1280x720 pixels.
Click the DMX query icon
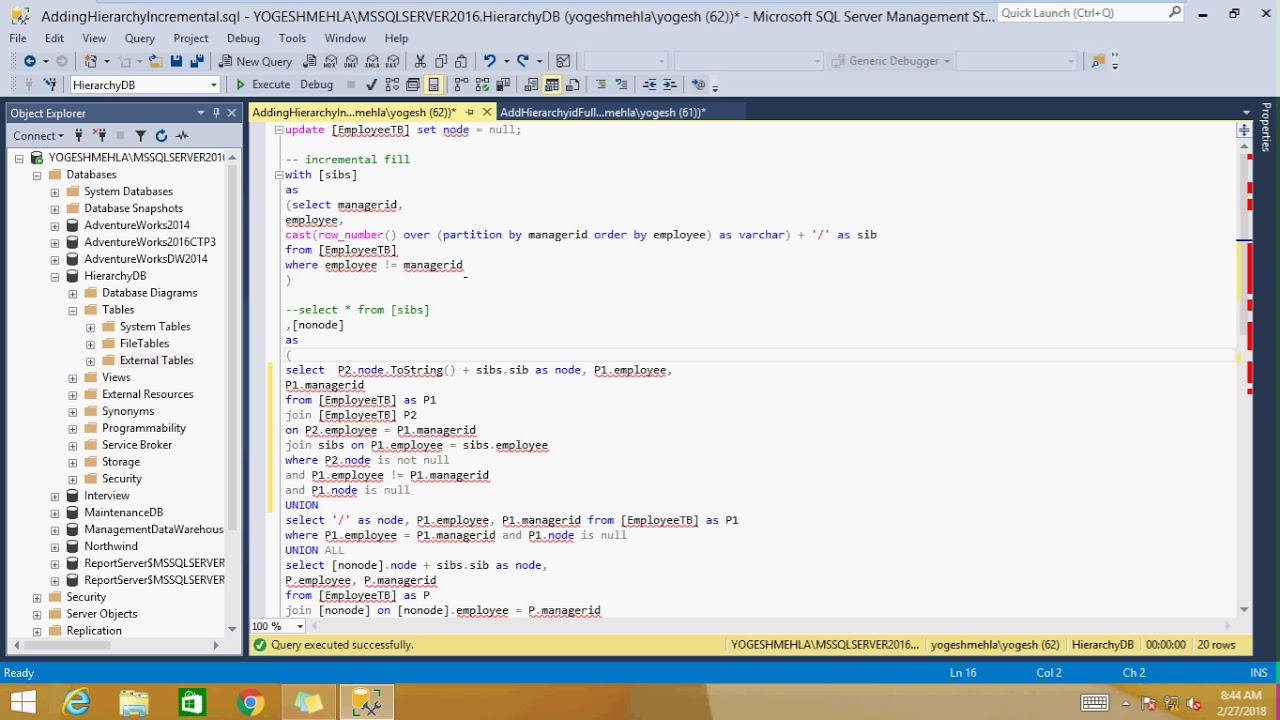point(352,61)
